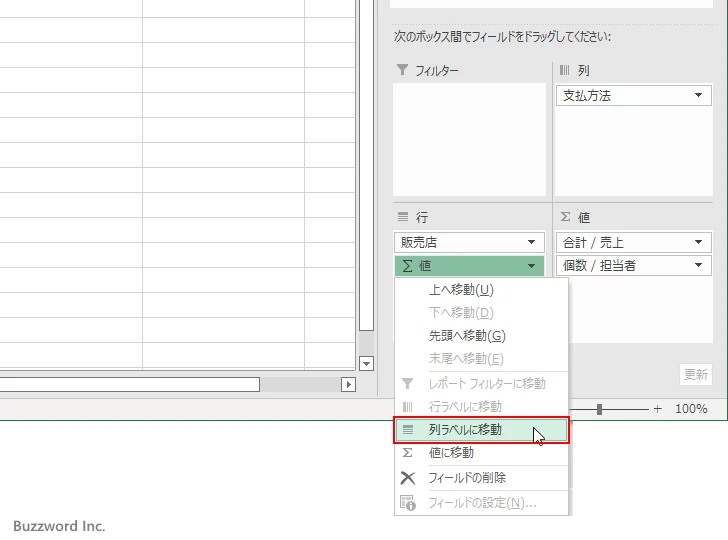Click the 更新 button
The image size is (728, 540).
pos(696,374)
